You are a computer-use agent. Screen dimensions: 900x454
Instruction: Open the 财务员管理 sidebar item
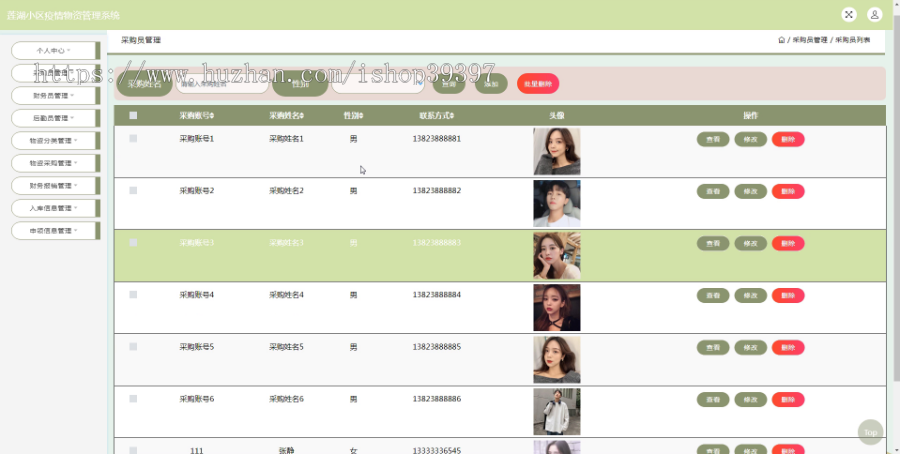tap(53, 95)
